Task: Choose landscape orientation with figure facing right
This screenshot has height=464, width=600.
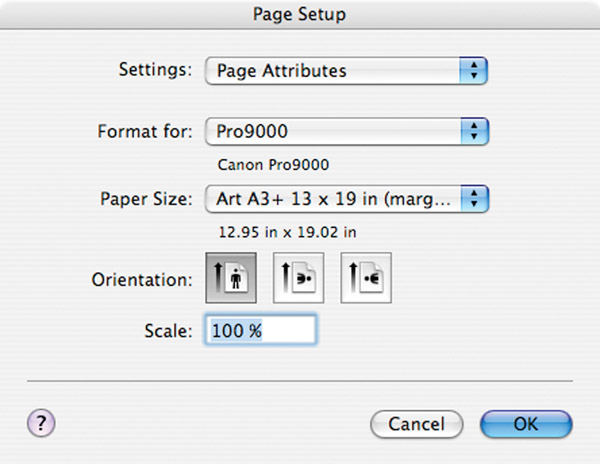Action: (x=298, y=278)
